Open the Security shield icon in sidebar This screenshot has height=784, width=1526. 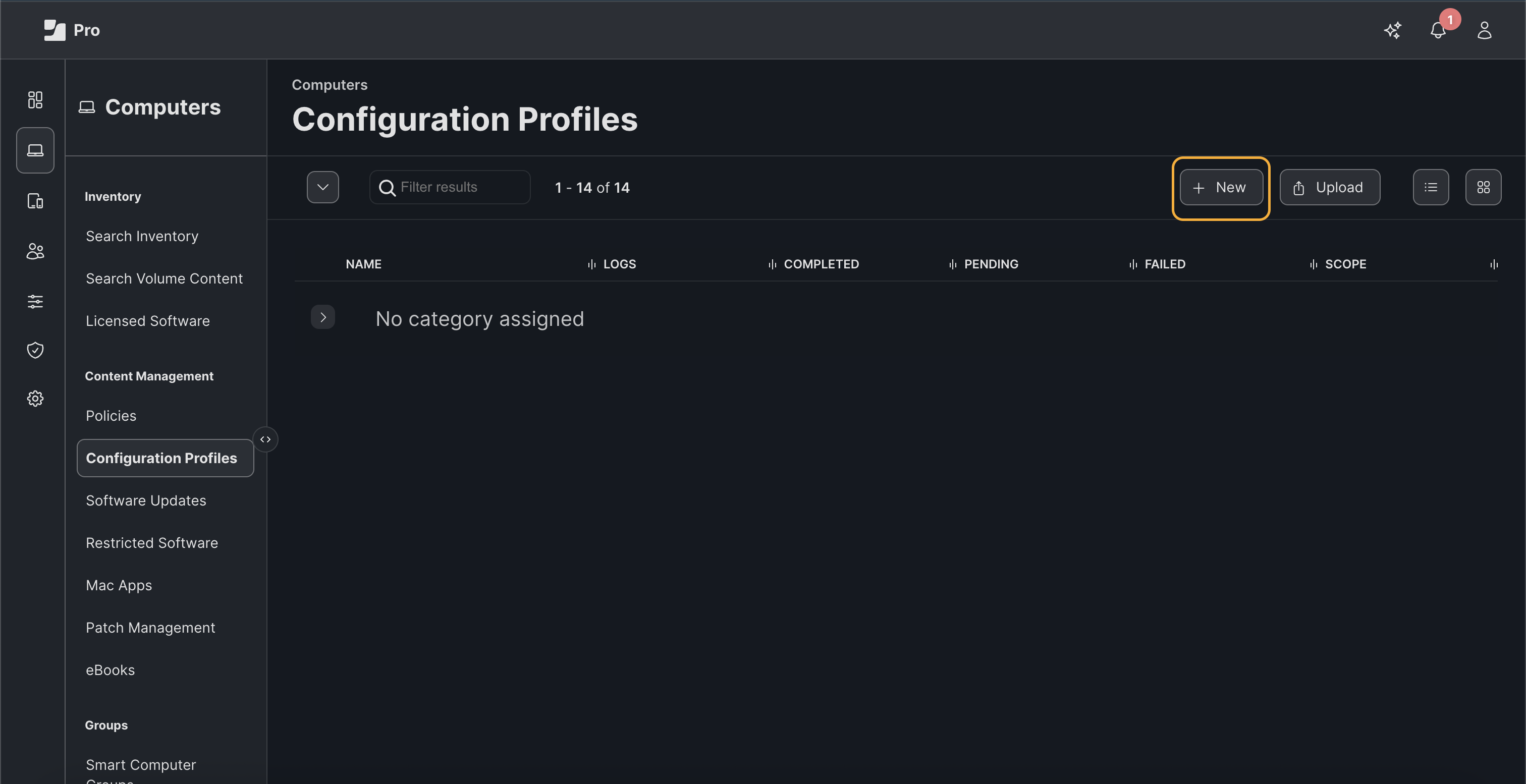coord(34,350)
